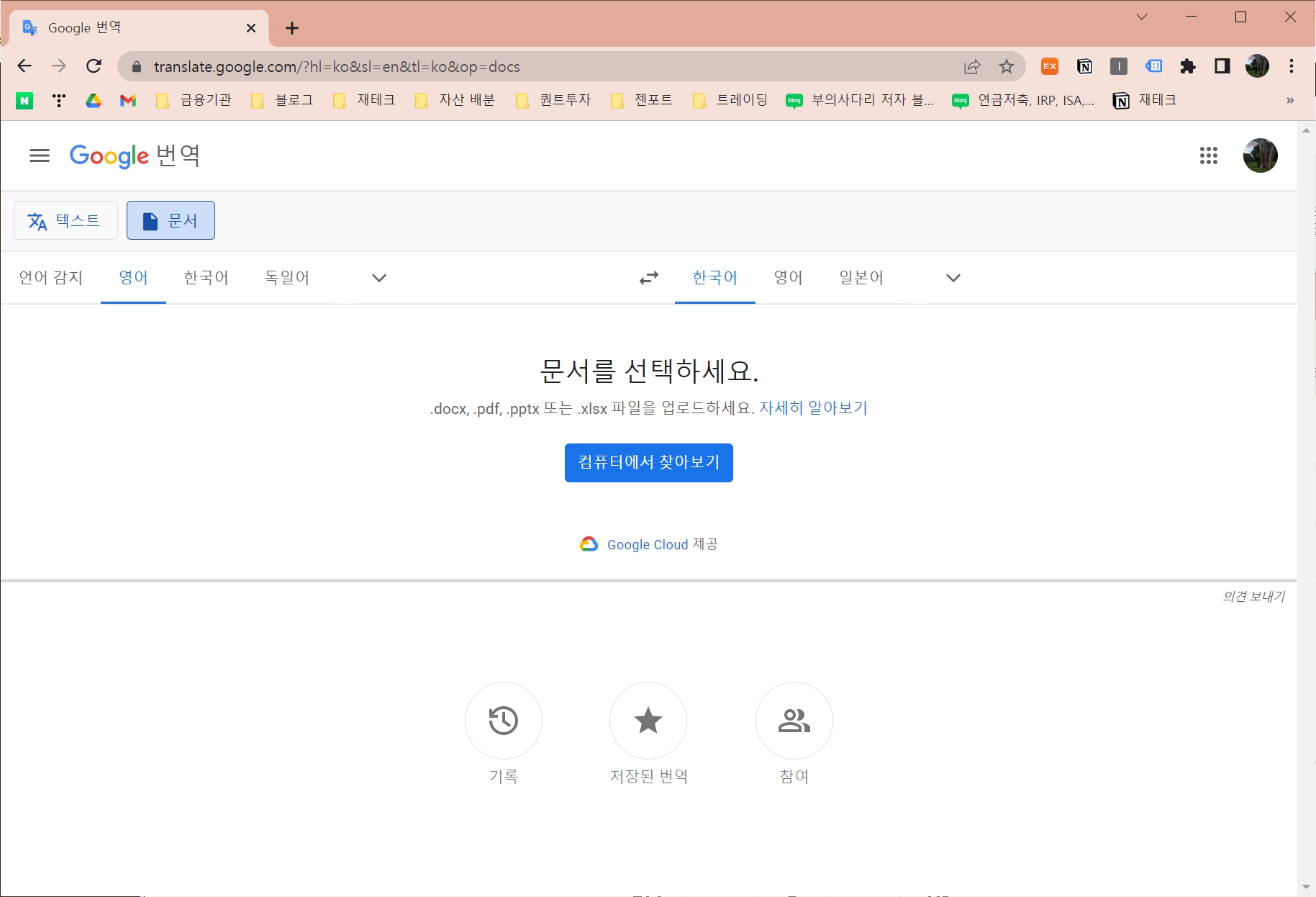Viewport: 1316px width, 897px height.
Task: Click the Chrome profile avatar in toolbar
Action: click(x=1257, y=66)
